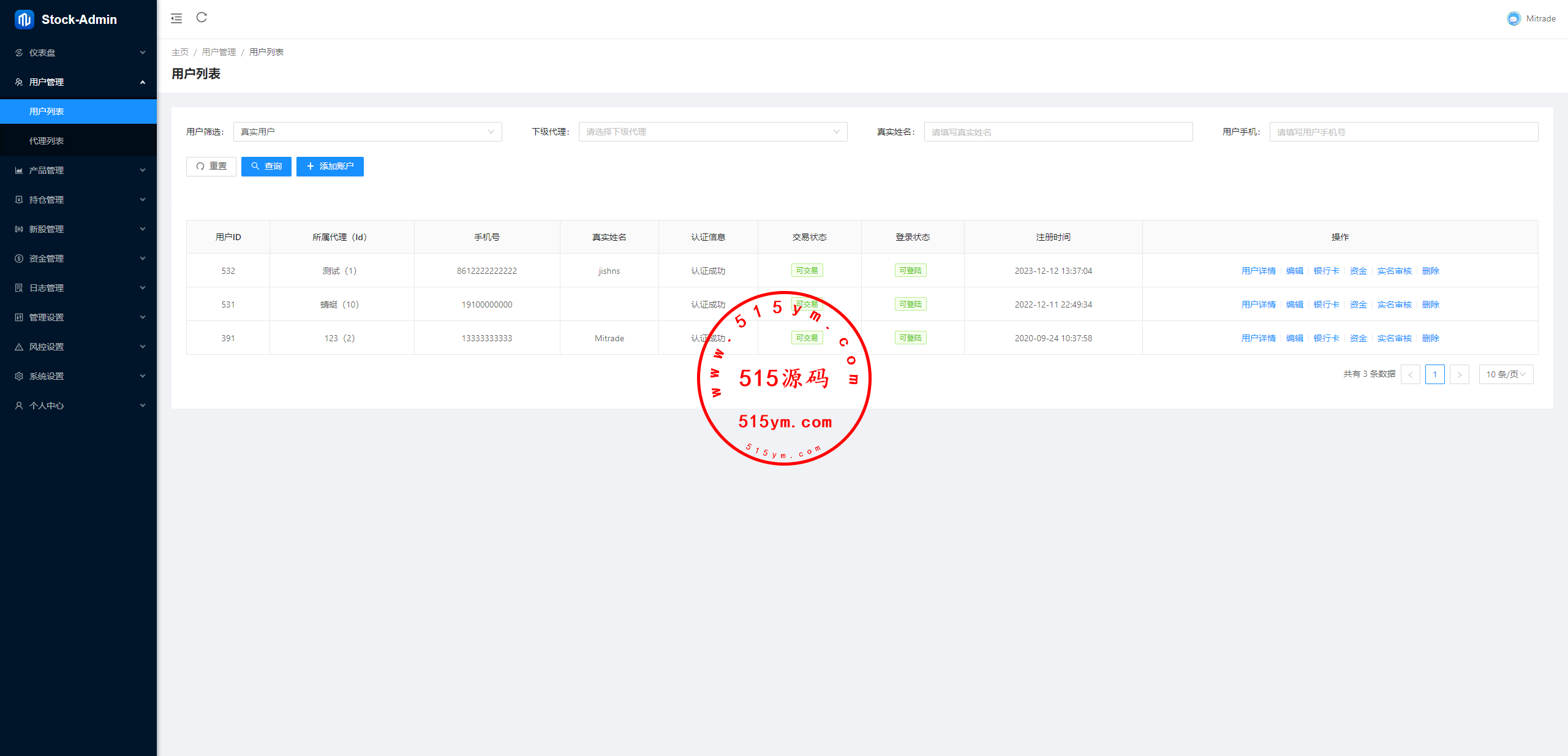1568x756 pixels.
Task: Click 删除 link for user 391
Action: [x=1430, y=338]
